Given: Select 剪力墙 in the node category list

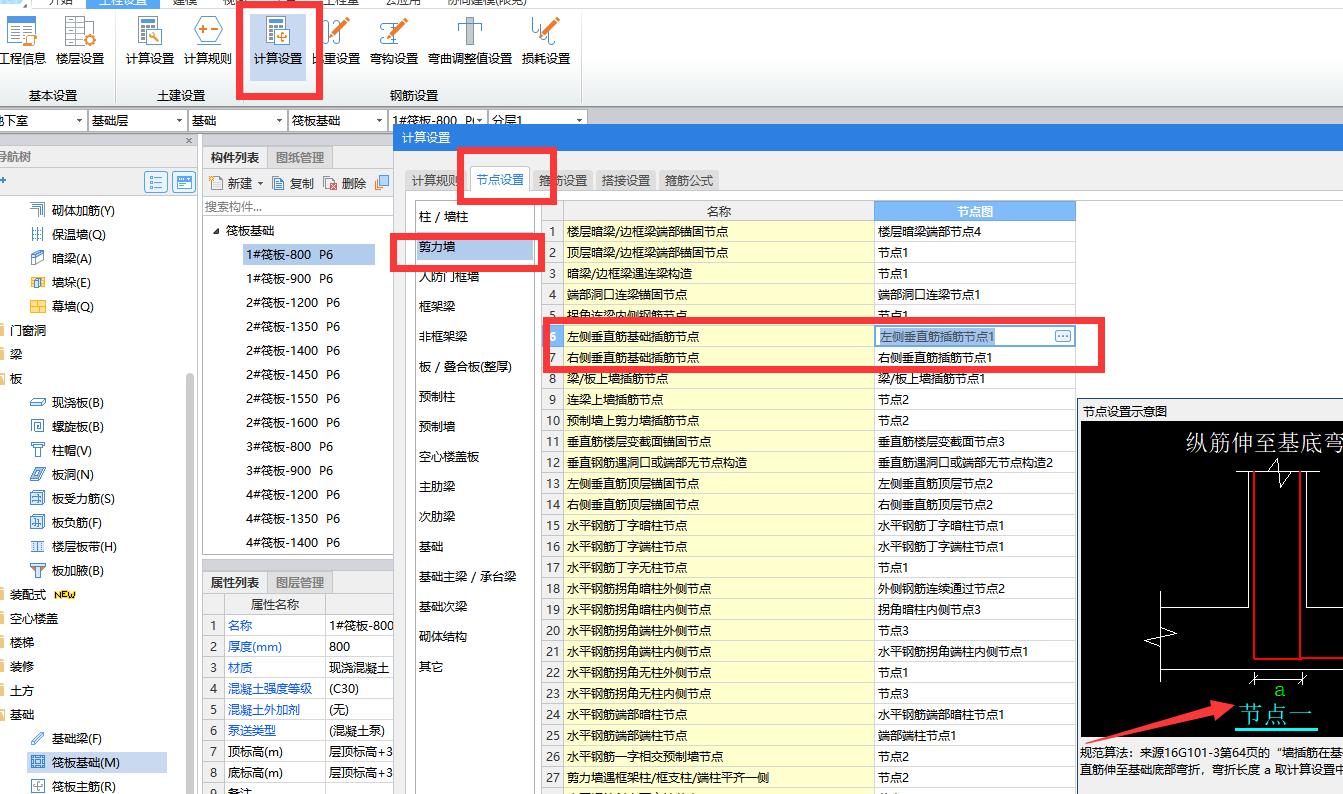Looking at the screenshot, I should (475, 247).
